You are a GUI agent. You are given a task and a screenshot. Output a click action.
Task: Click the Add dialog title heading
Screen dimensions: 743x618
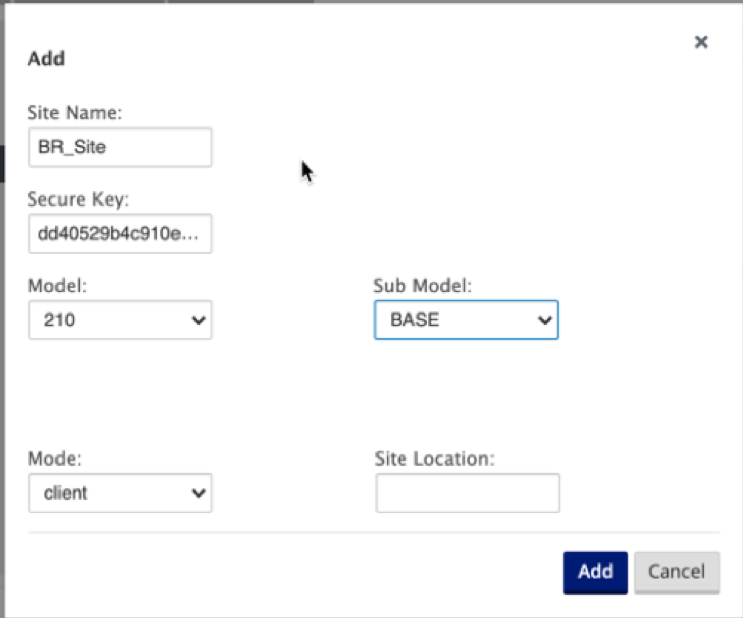46,59
